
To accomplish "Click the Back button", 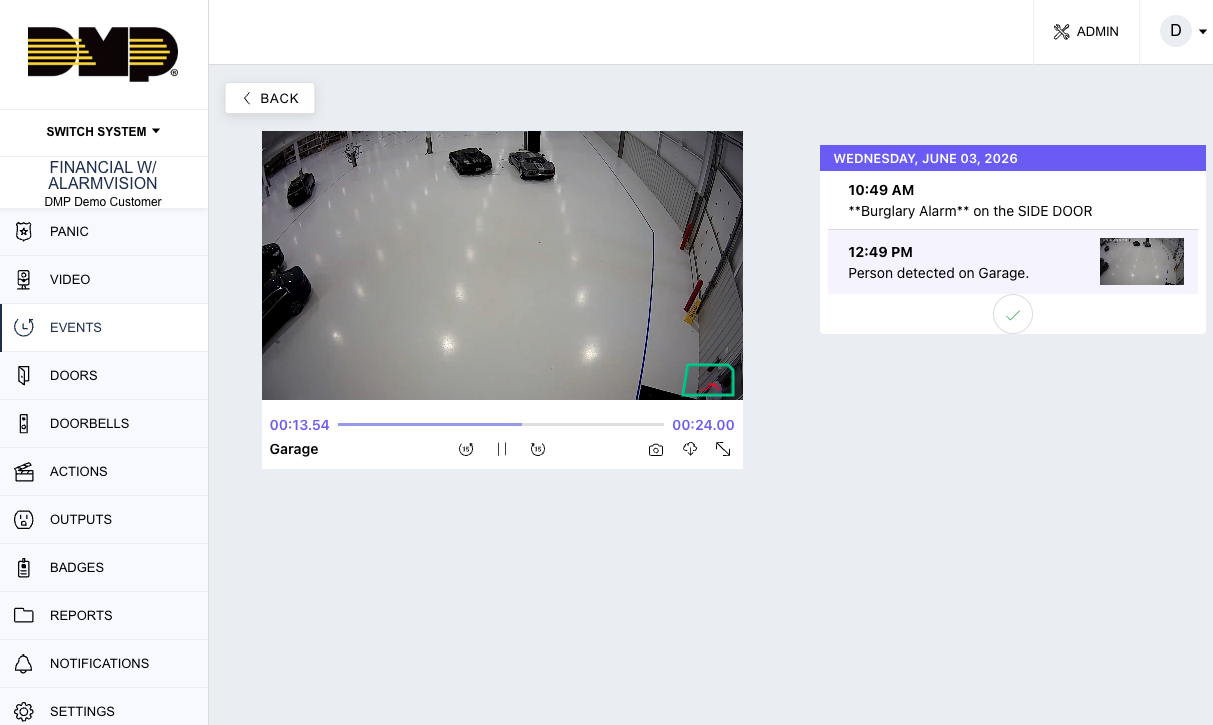I will tap(270, 98).
